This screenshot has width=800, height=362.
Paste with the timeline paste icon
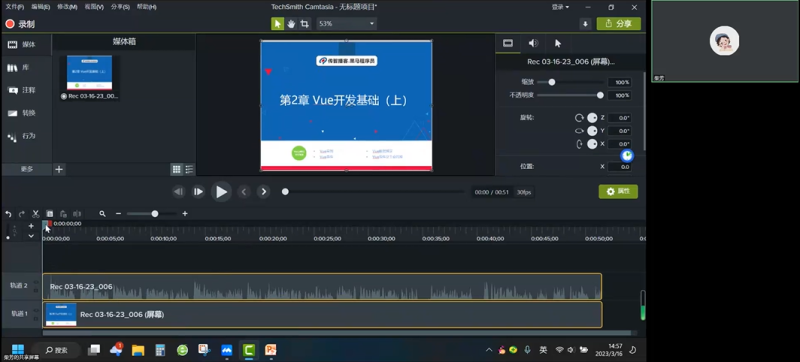[x=63, y=214]
